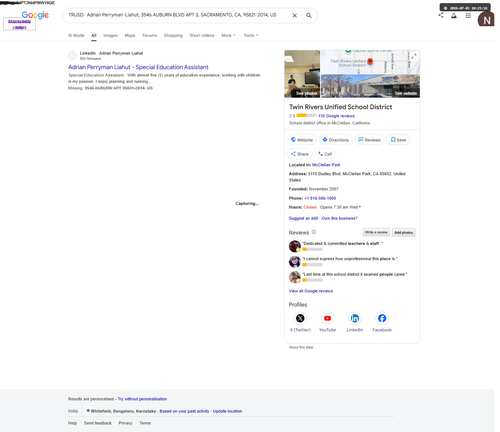
Task: Click the info icon beside Reviews heading
Action: 314,232
